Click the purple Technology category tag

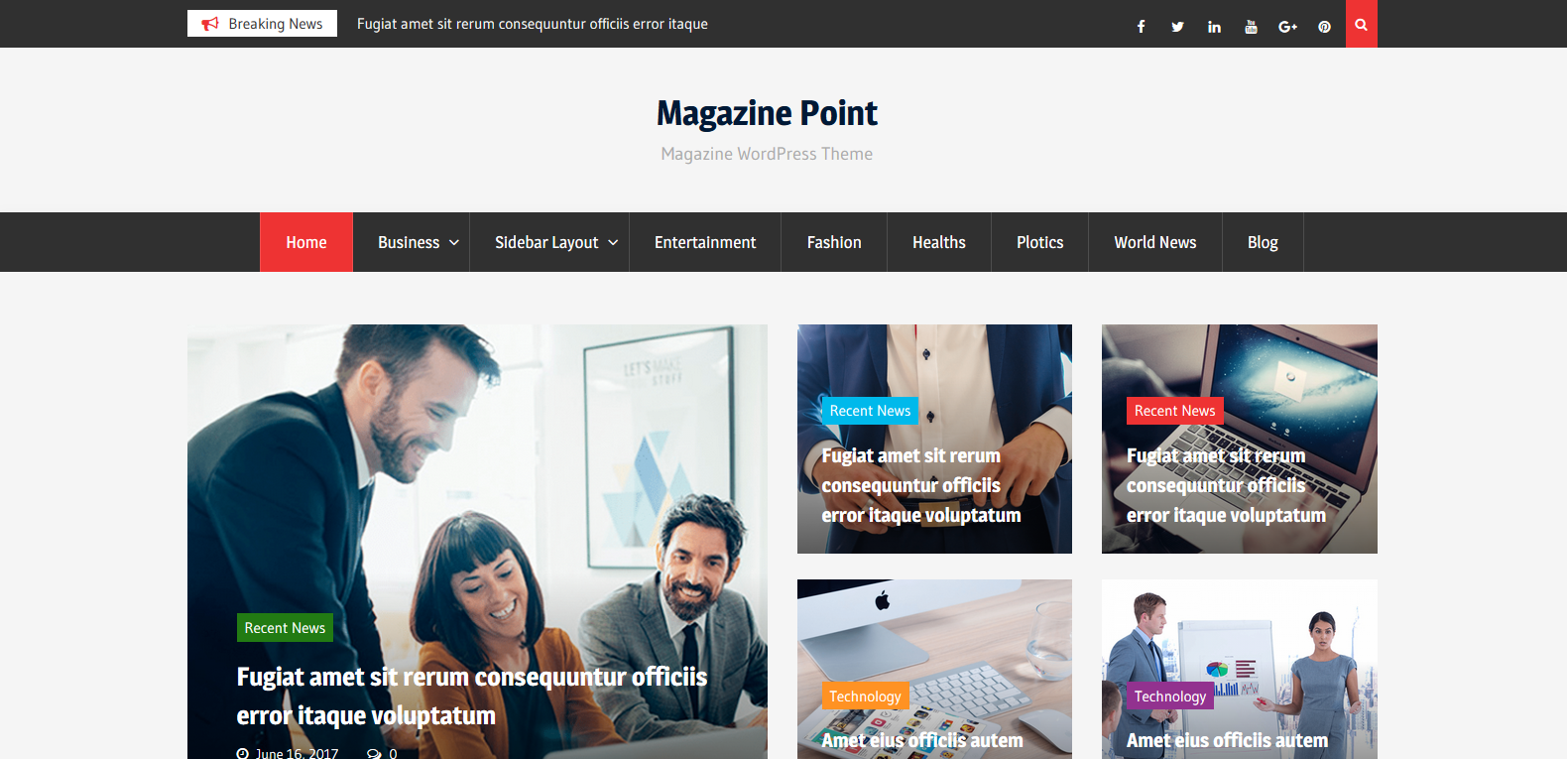tap(1170, 696)
